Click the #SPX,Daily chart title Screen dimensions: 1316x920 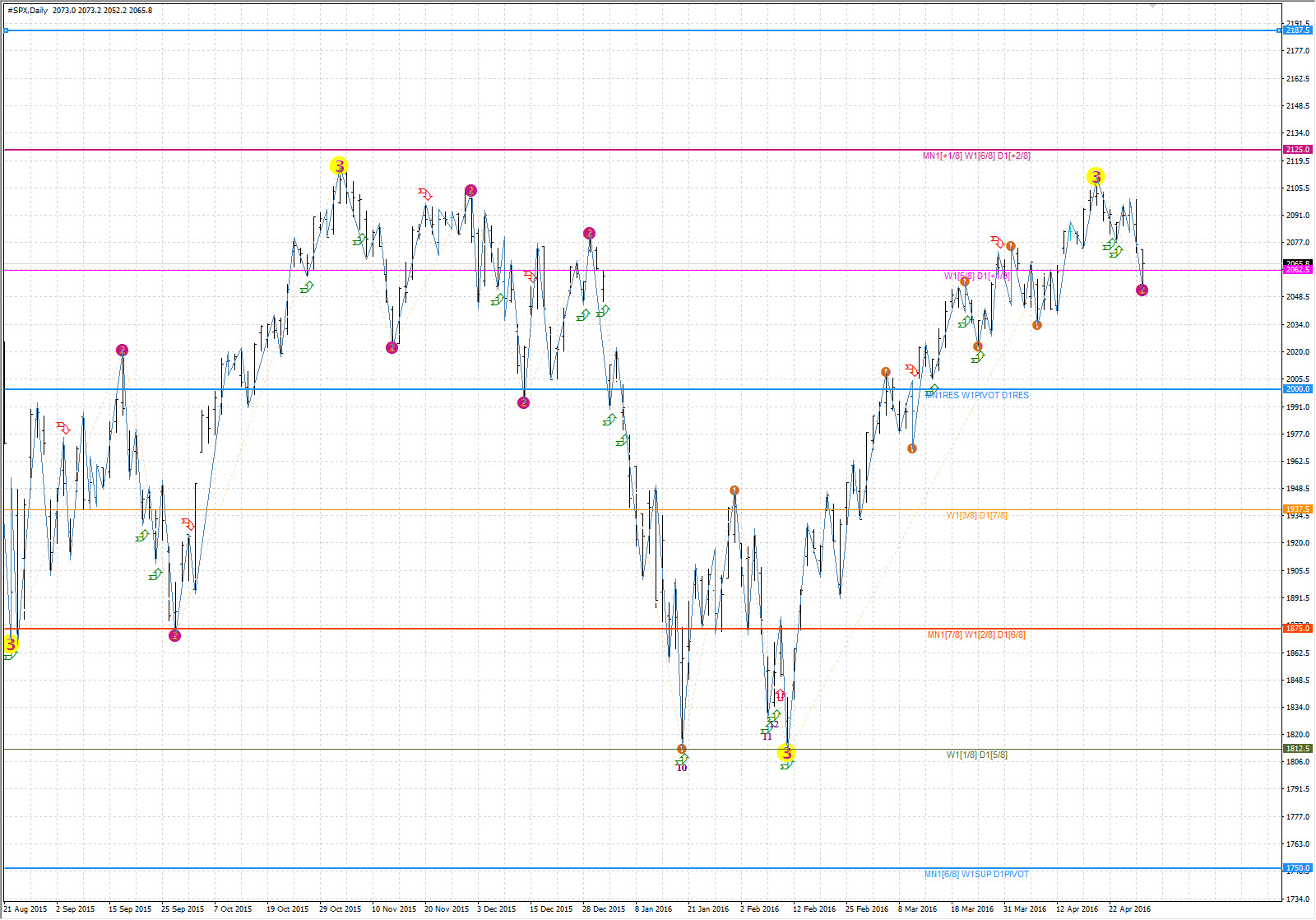(x=26, y=11)
